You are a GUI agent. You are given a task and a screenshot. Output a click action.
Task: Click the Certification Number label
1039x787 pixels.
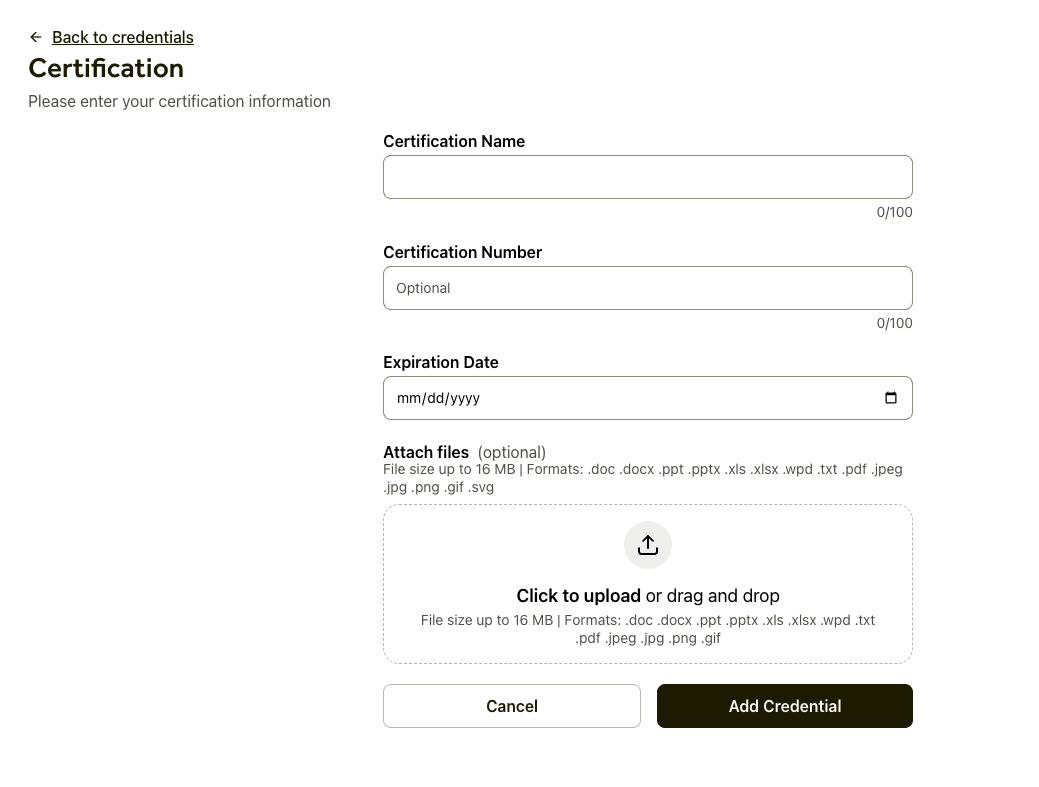pyautogui.click(x=462, y=253)
